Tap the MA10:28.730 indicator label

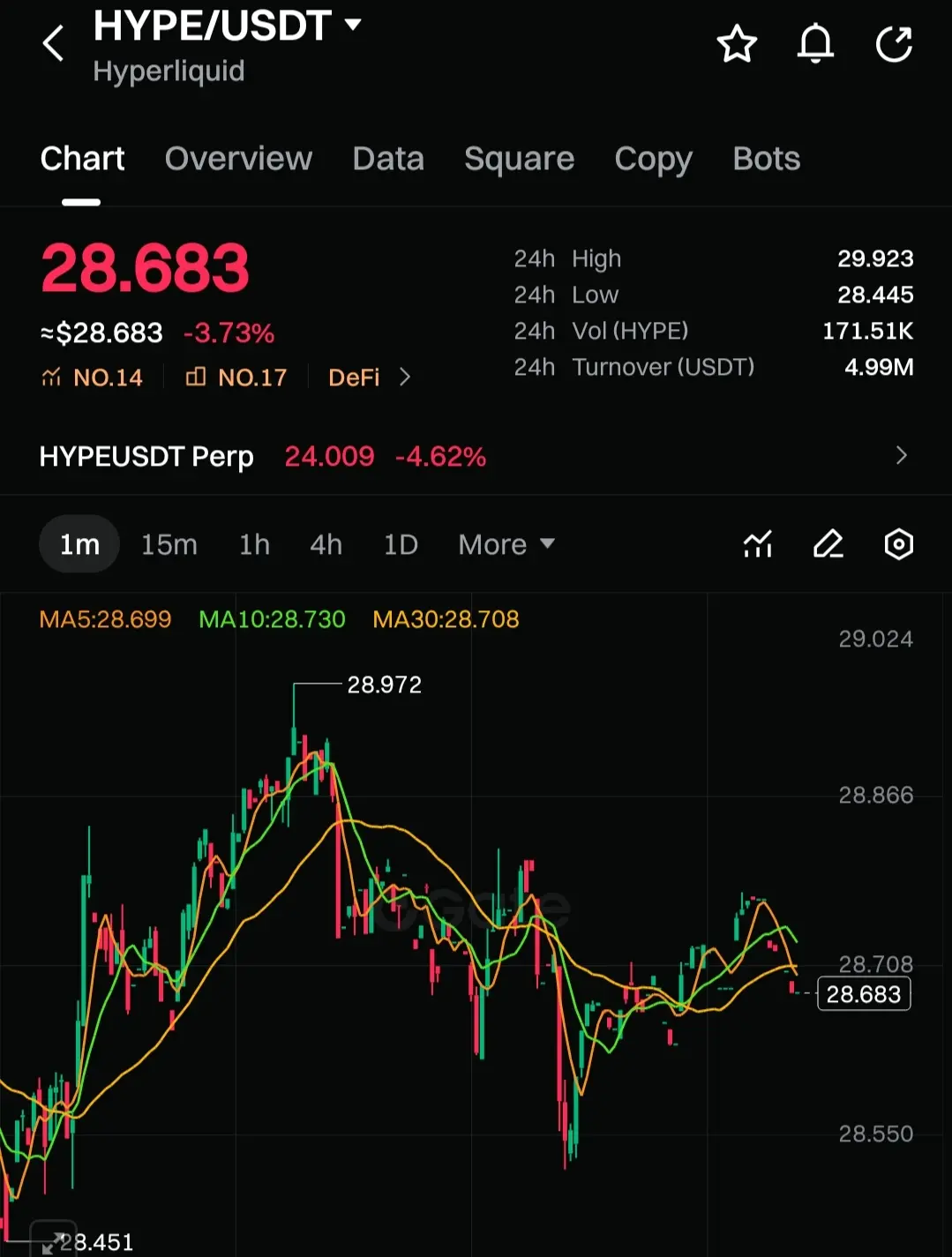pos(272,619)
